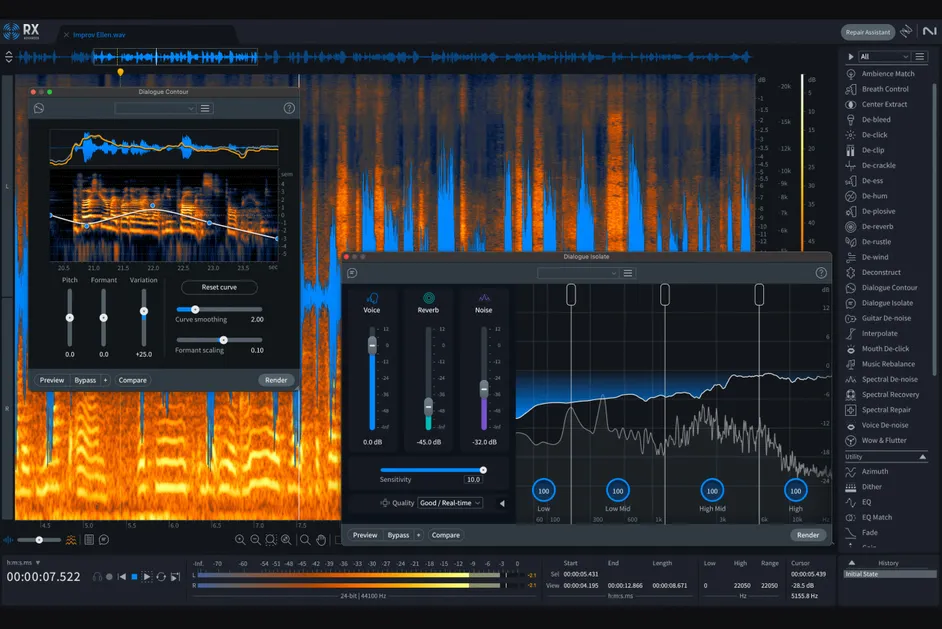
Task: Collapse the panel with the arrow next to Quality
Action: click(x=502, y=503)
